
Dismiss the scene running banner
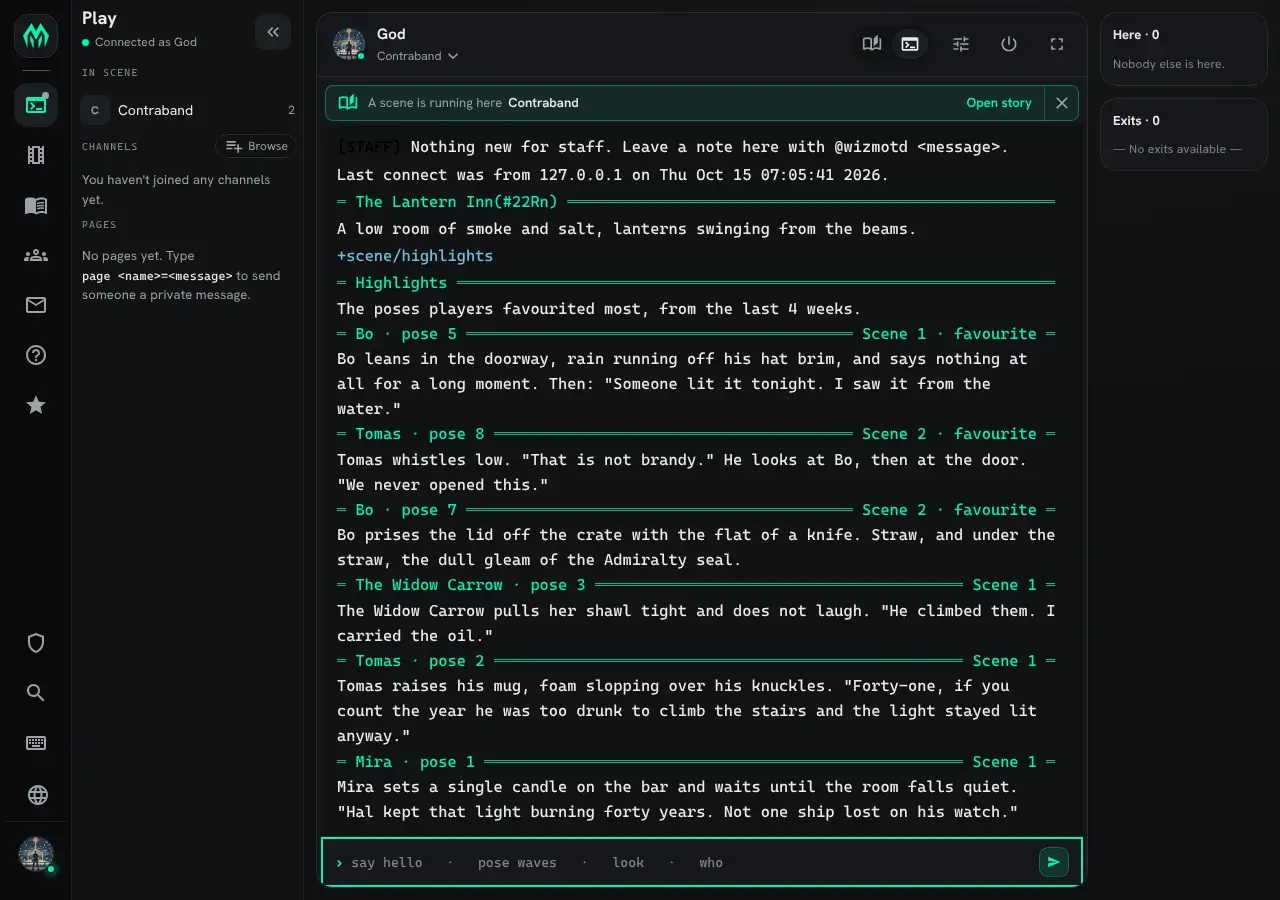1061,103
